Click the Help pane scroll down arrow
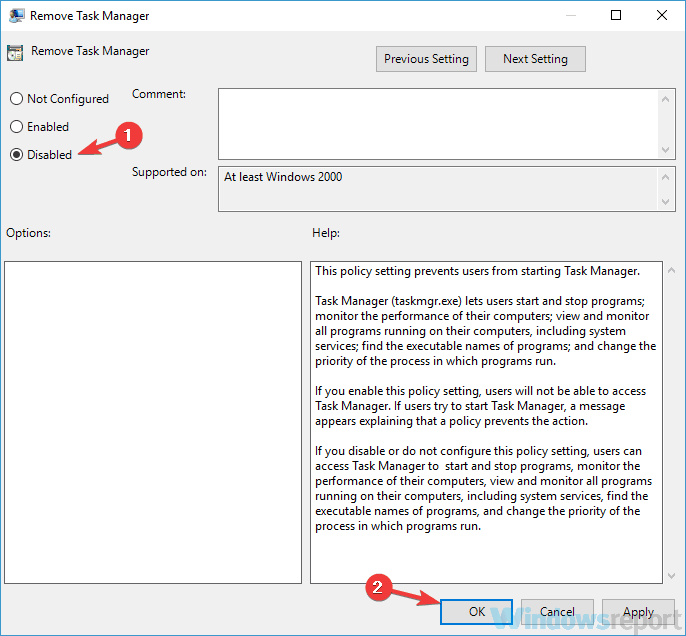 click(x=672, y=576)
